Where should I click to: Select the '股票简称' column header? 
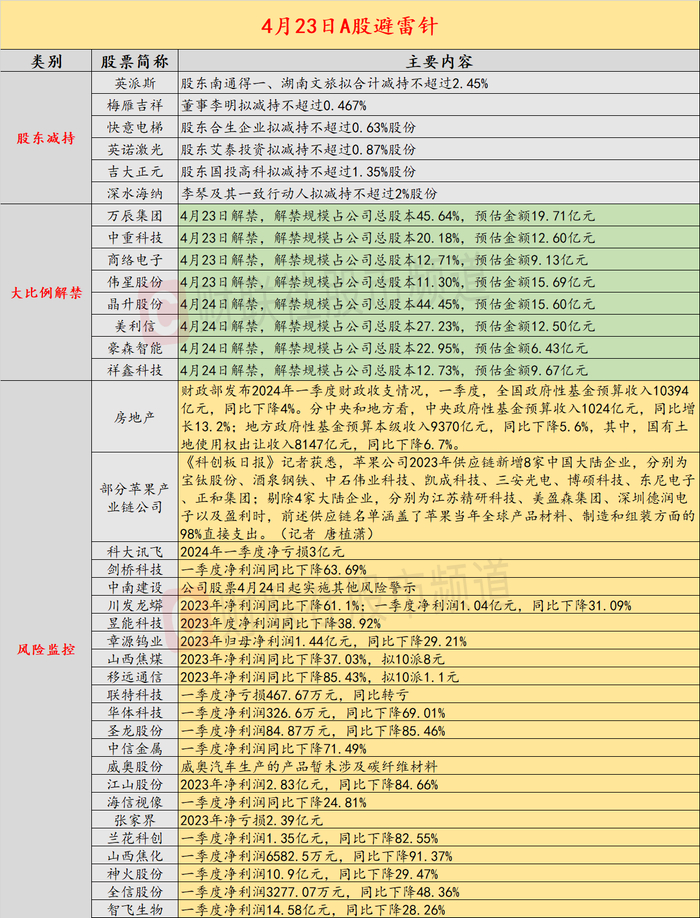coord(135,61)
